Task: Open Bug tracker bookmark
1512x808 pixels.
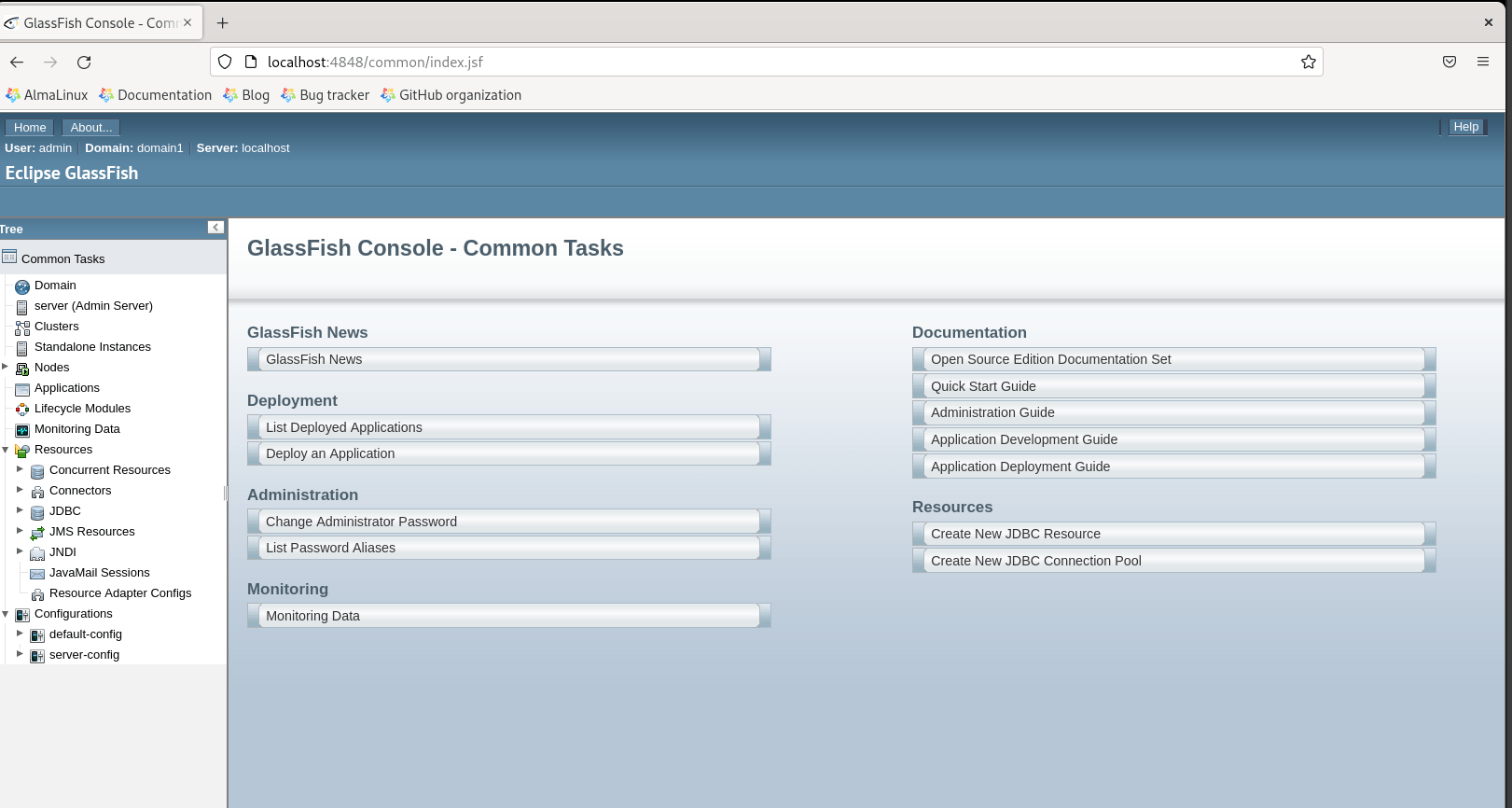Action: (x=326, y=95)
